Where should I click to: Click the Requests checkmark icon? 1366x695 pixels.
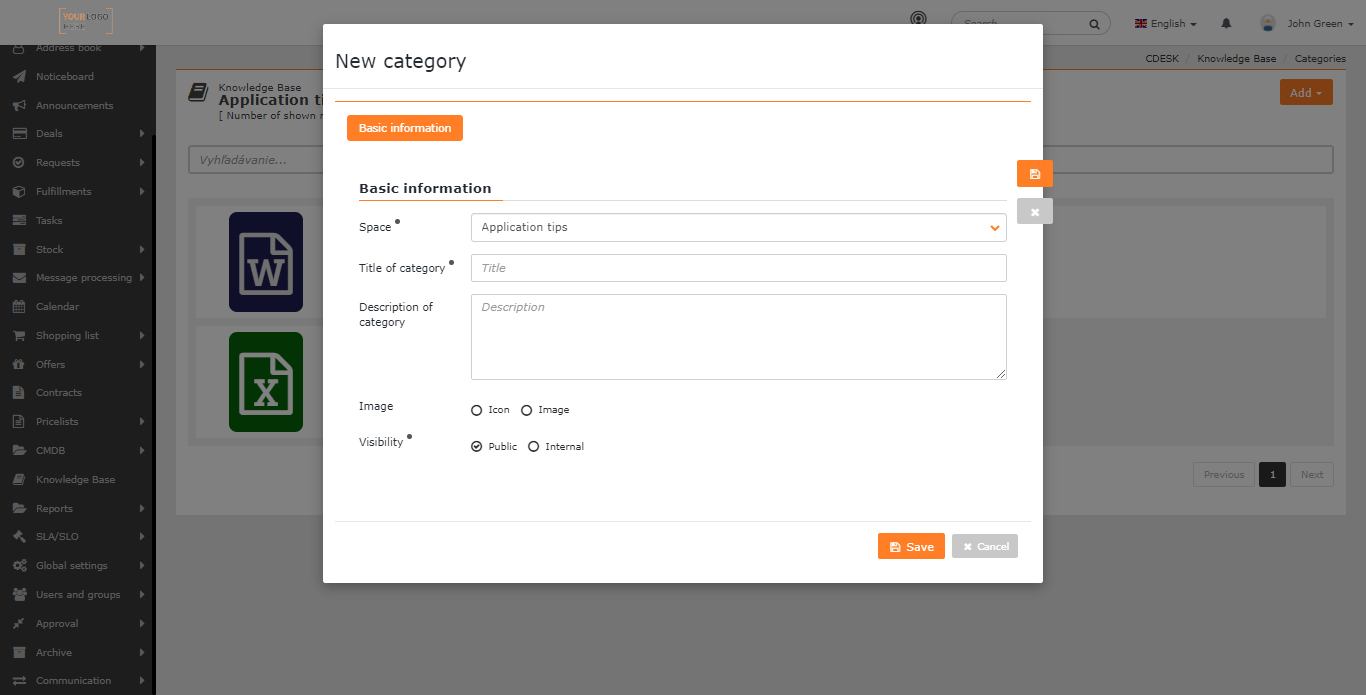(x=18, y=162)
